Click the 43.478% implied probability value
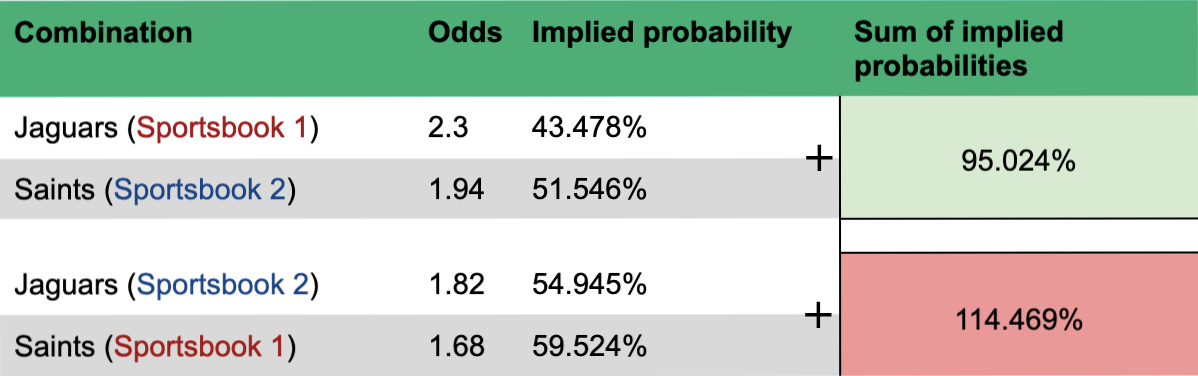The width and height of the screenshot is (1198, 376). tap(589, 129)
